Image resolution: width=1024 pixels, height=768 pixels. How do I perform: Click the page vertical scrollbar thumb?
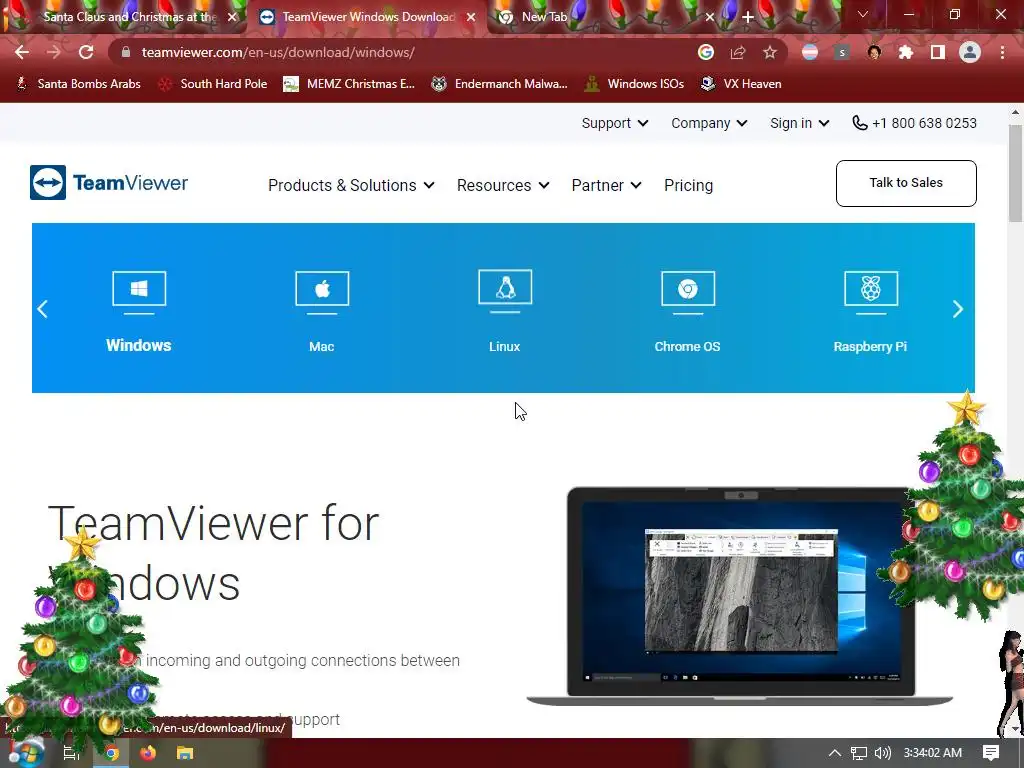(x=1016, y=173)
